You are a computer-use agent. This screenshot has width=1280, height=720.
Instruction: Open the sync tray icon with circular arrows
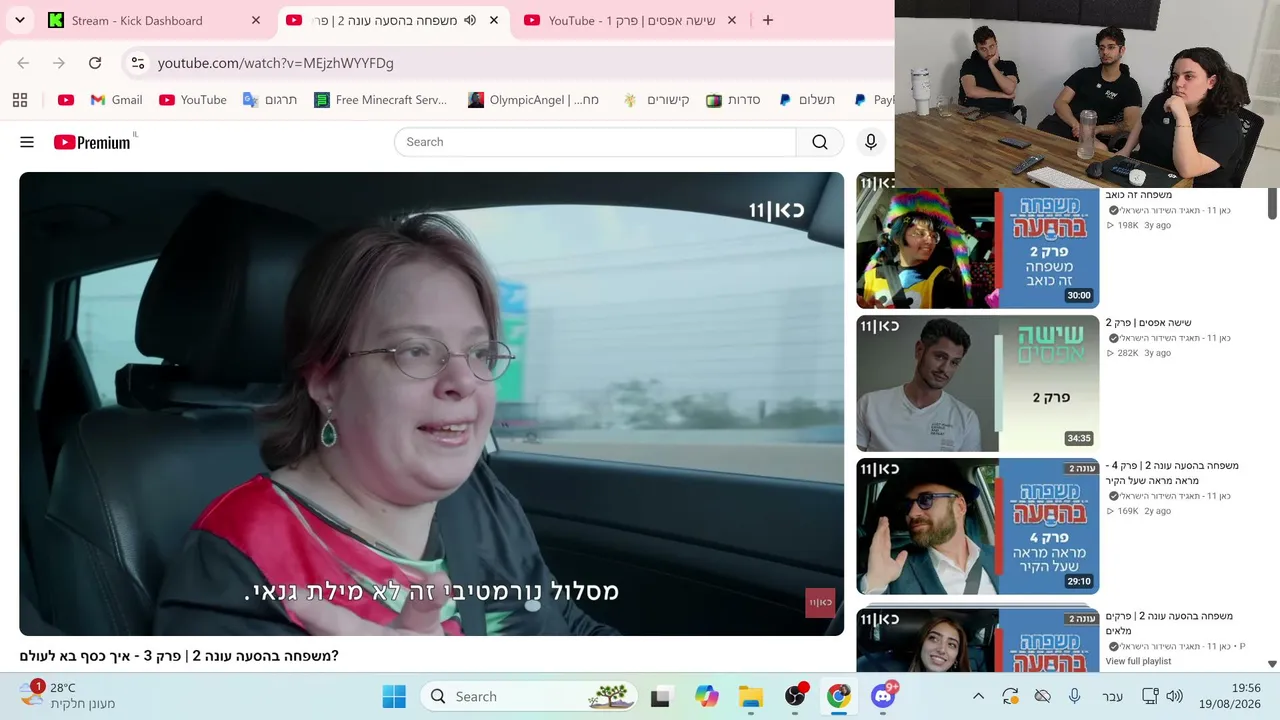pos(1010,697)
